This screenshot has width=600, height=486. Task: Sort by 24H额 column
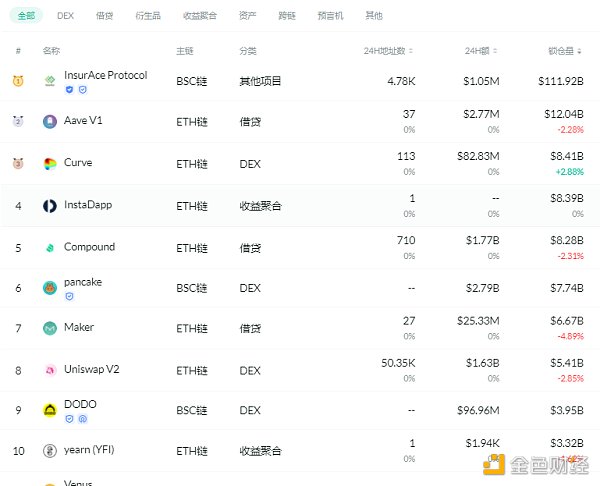(481, 51)
